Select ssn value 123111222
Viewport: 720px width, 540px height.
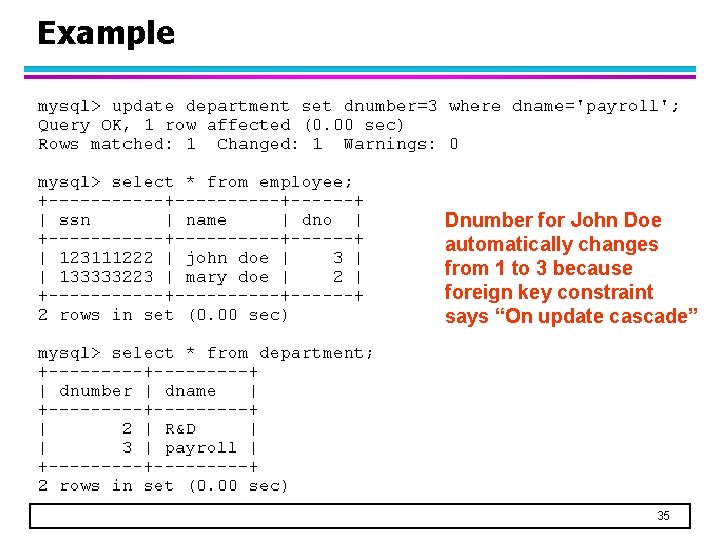[x=106, y=258]
